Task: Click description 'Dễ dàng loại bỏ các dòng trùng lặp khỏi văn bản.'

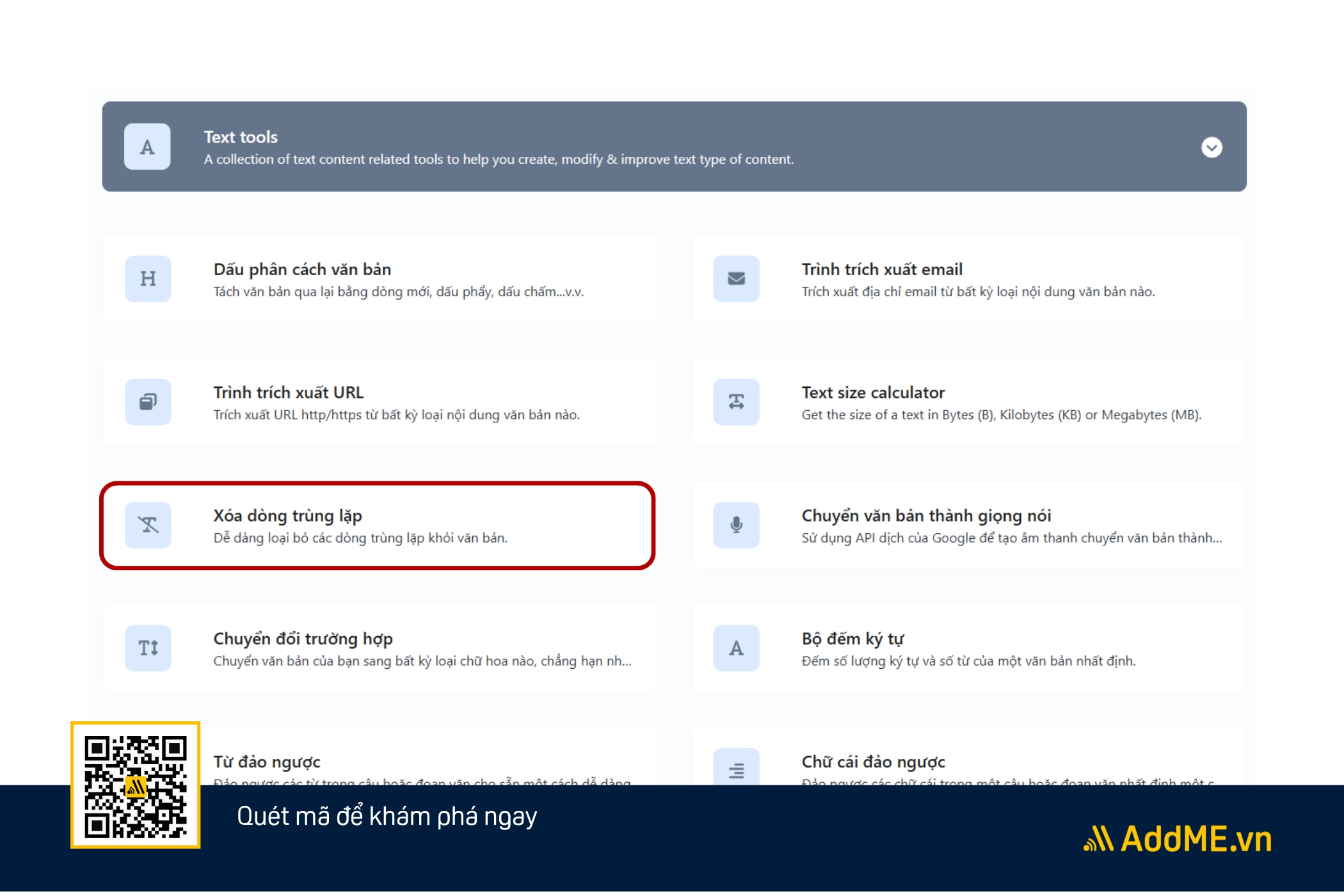Action: click(360, 538)
